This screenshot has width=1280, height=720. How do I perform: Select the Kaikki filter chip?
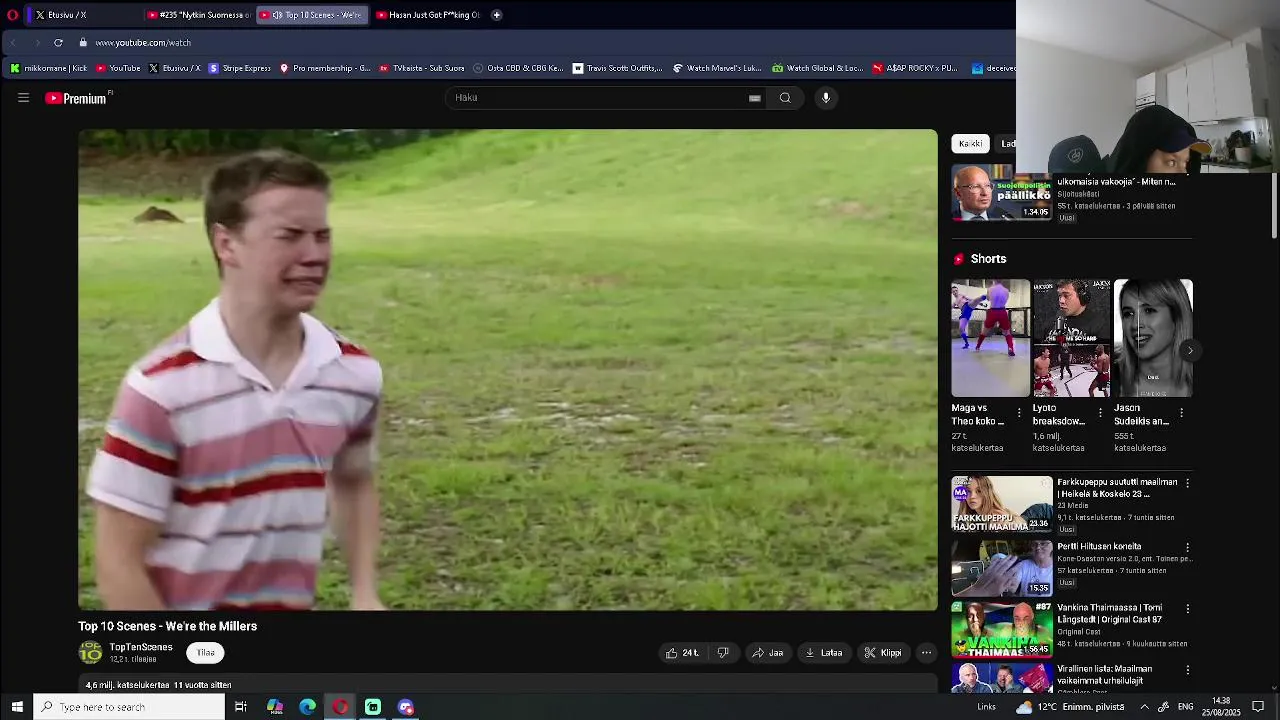click(x=970, y=144)
